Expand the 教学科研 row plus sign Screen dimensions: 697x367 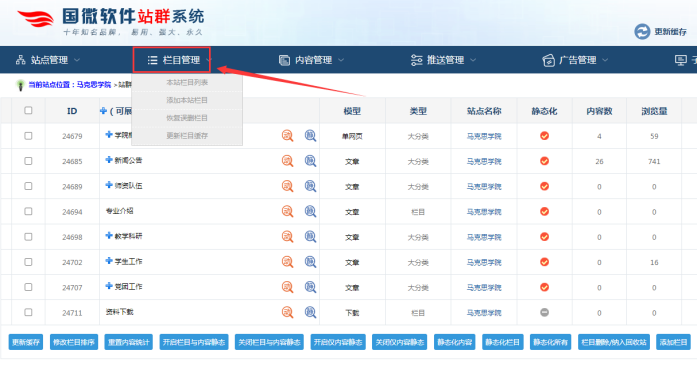pyautogui.click(x=109, y=235)
